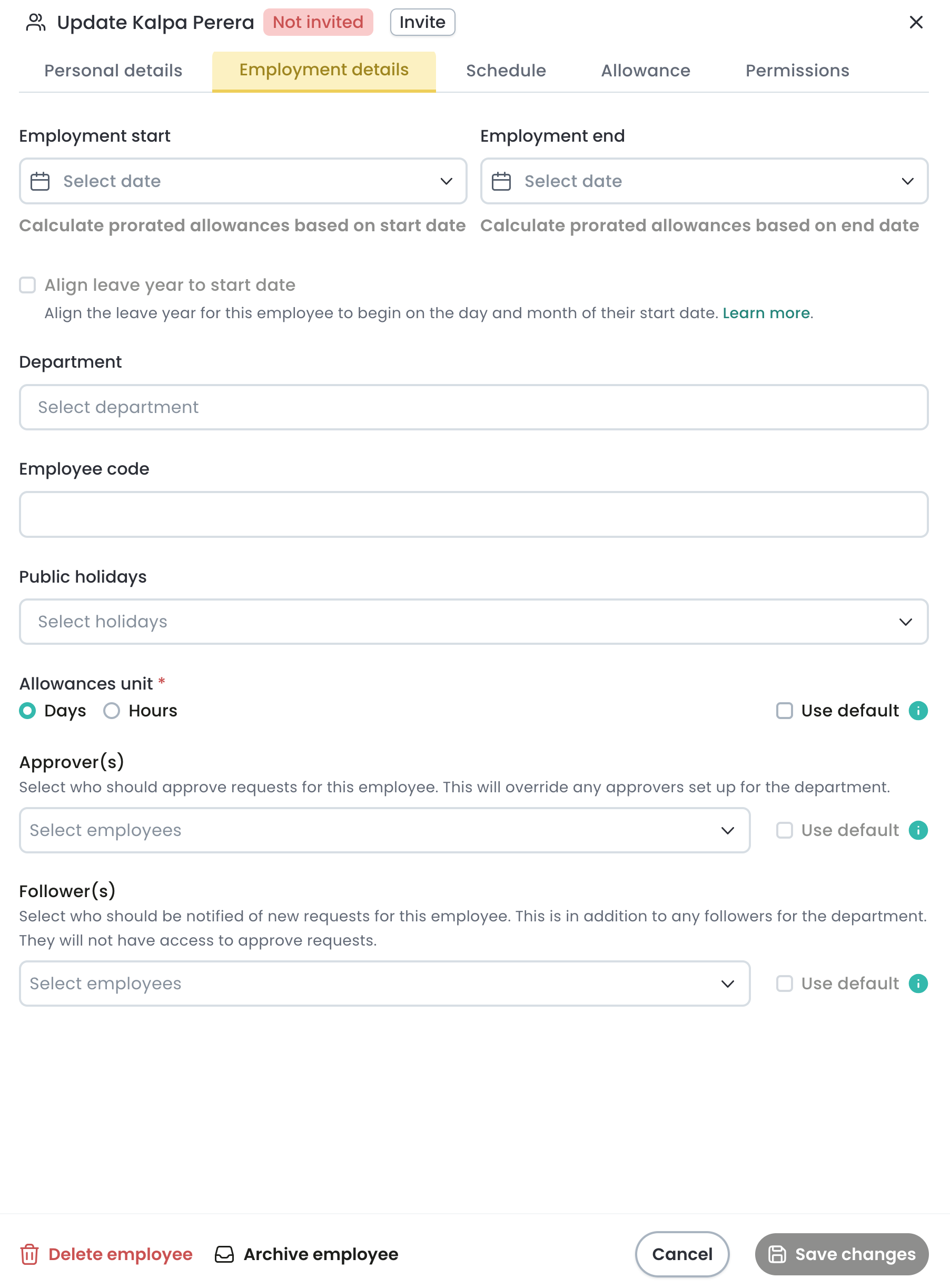Click the calendar icon in Employment start
This screenshot has width=950, height=1288.
pos(39,181)
